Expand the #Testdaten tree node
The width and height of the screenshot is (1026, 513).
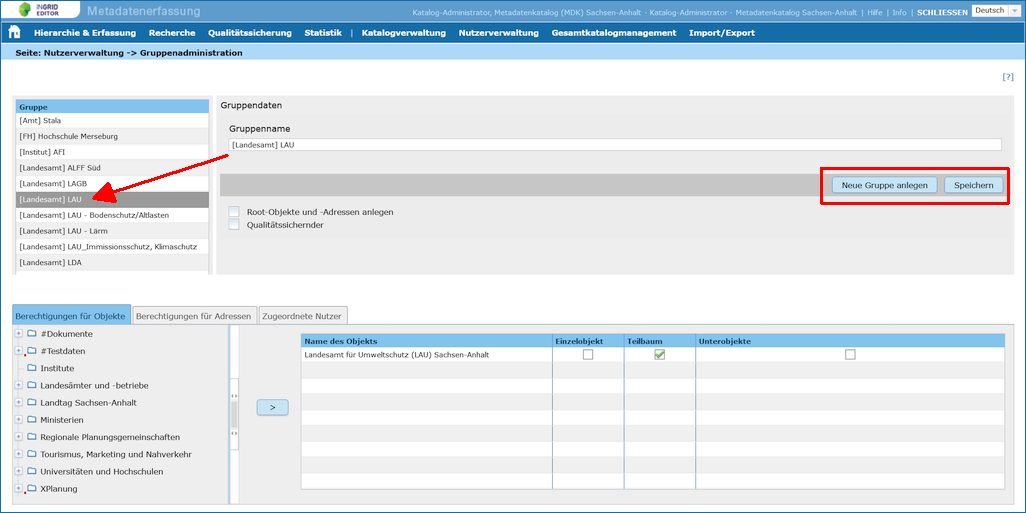[x=19, y=351]
